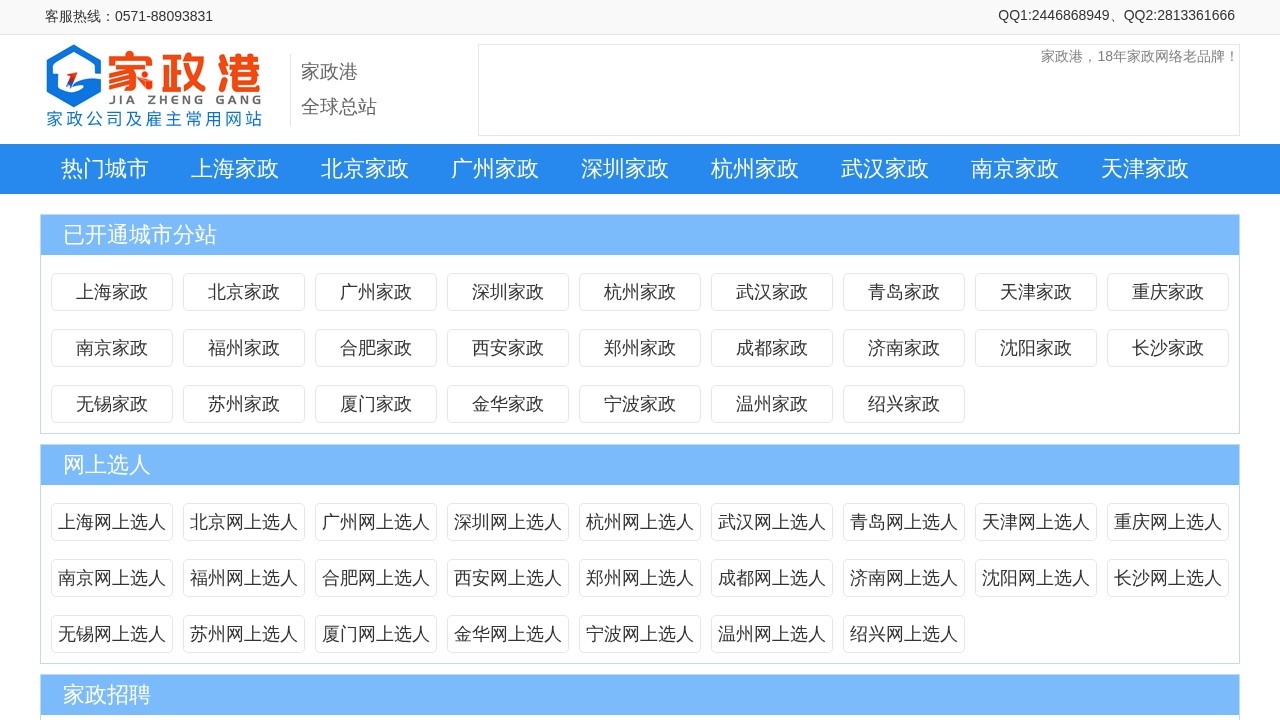Visit the 青岛家政 city station
The height and width of the screenshot is (720, 1280).
904,292
